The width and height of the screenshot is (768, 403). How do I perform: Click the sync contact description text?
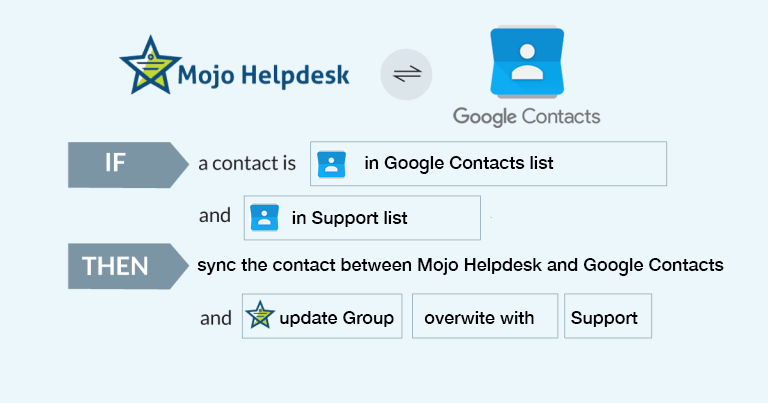(460, 266)
